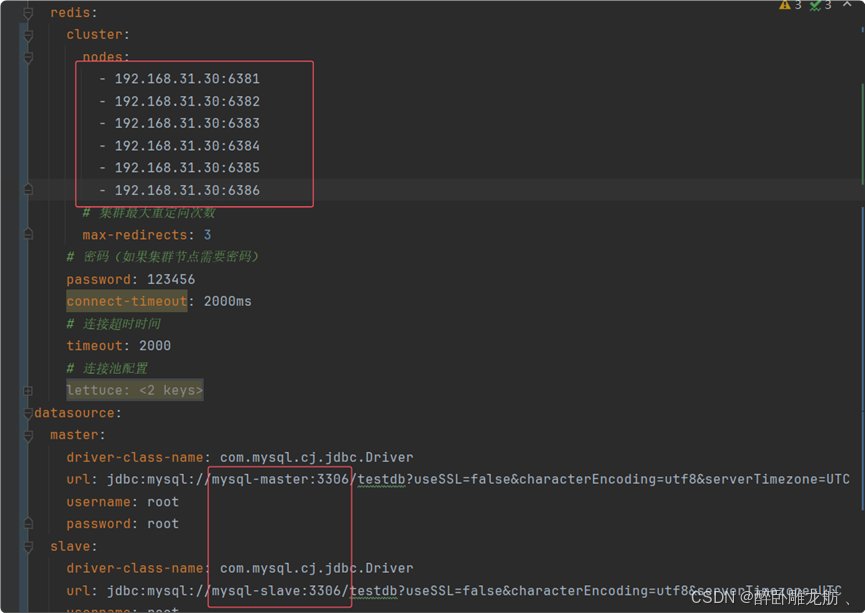Click node entry 192.168.31.30:6386
This screenshot has height=613, width=865.
click(187, 190)
